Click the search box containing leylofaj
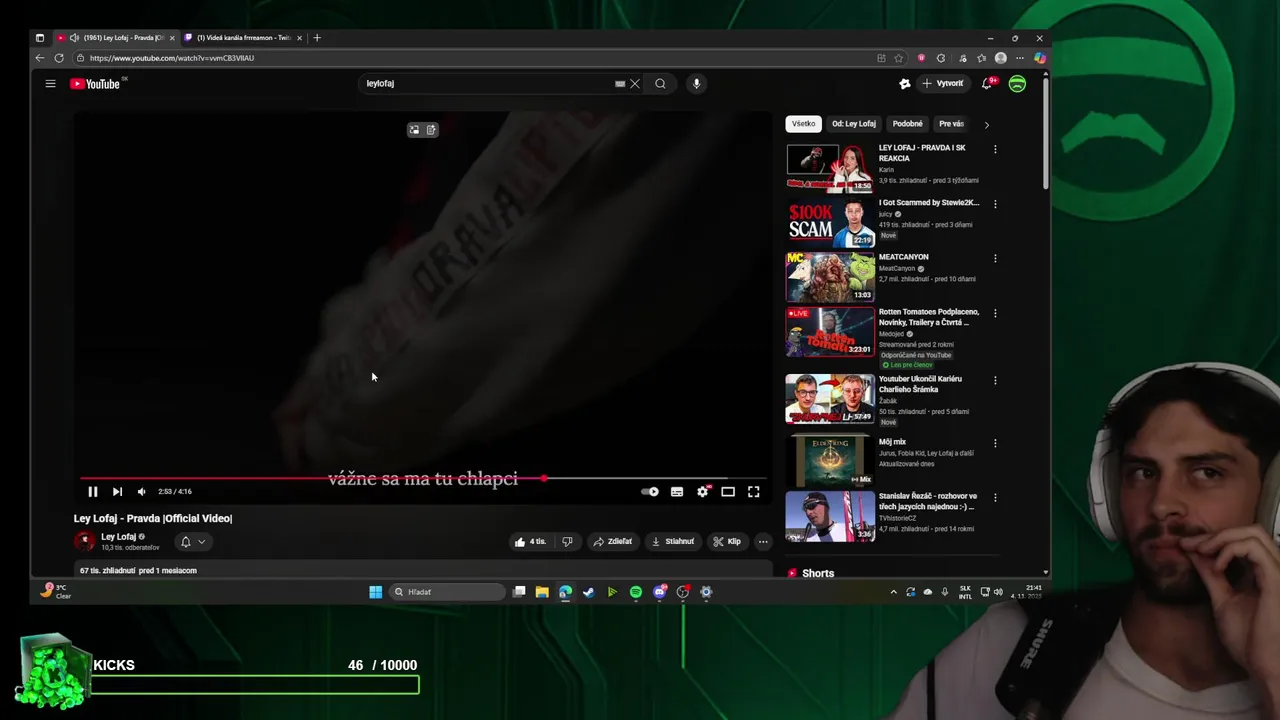Viewport: 1280px width, 720px height. pyautogui.click(x=488, y=84)
